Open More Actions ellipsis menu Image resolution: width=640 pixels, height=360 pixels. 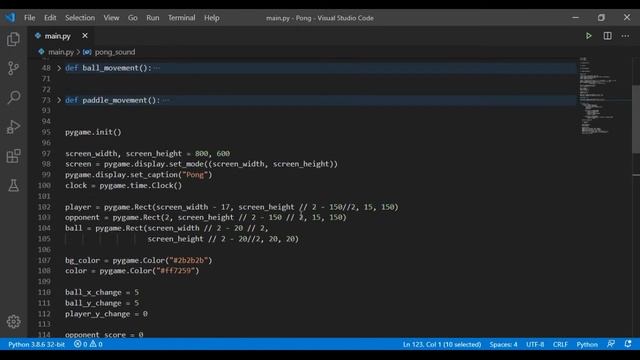click(x=625, y=36)
